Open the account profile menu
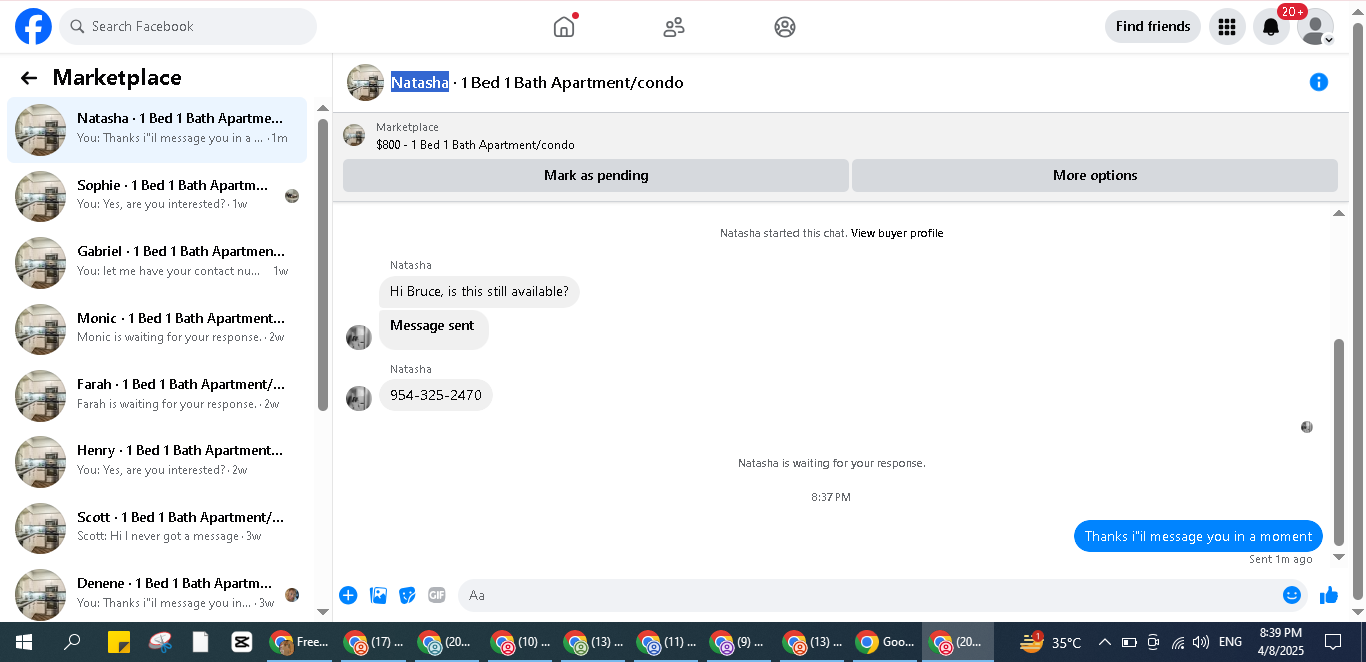This screenshot has height=662, width=1366. point(1315,27)
